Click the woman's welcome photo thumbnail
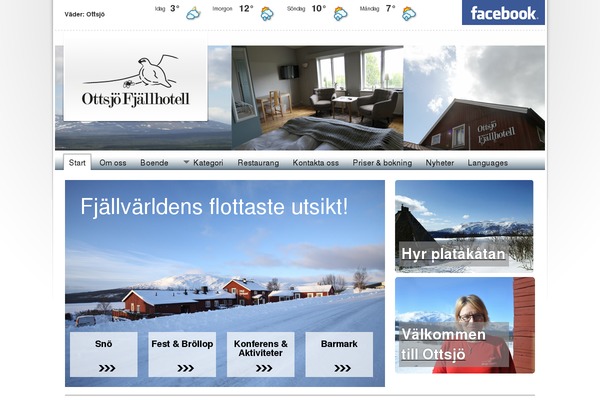Viewport: 600px width, 400px height. [x=465, y=325]
